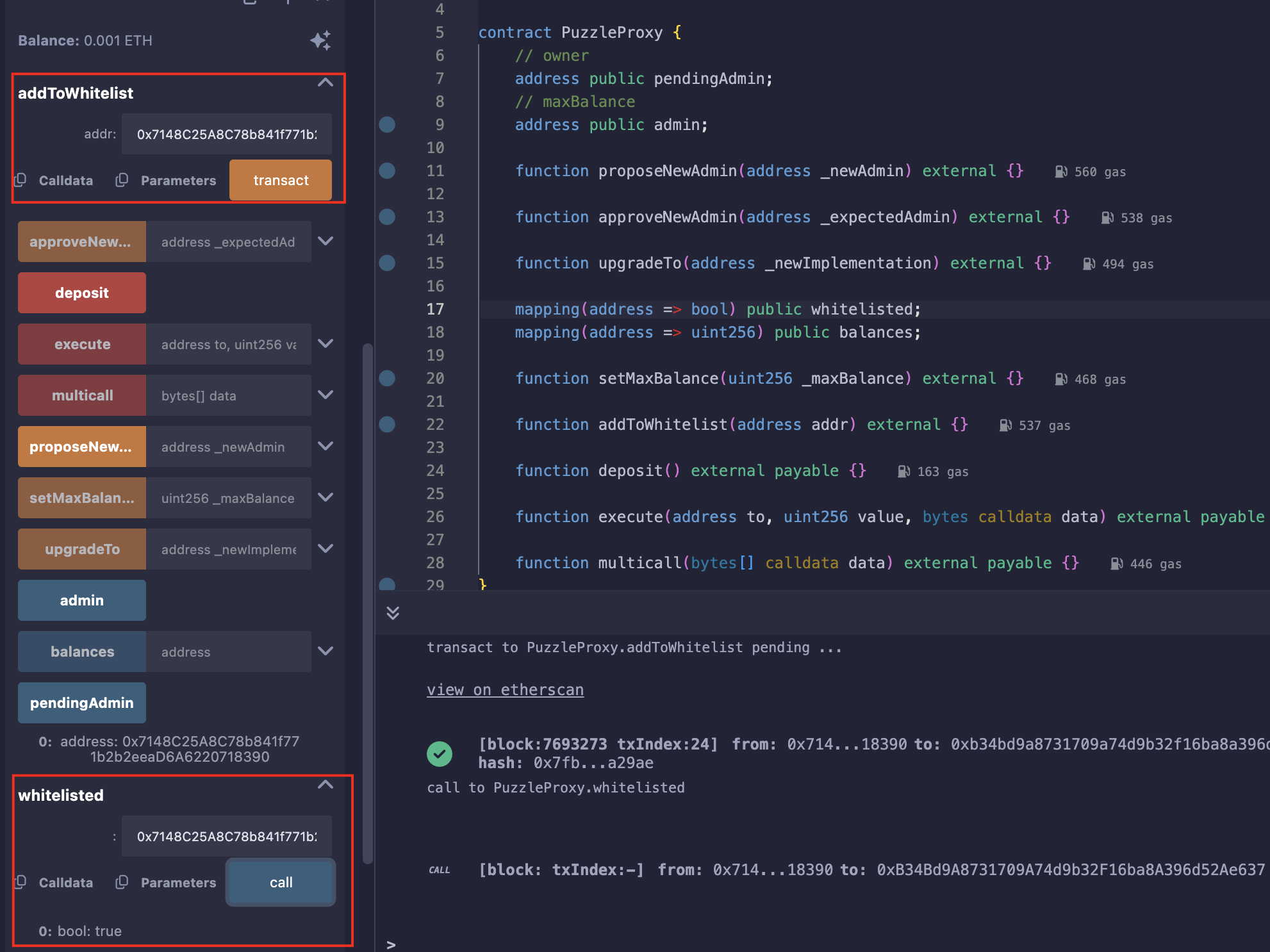Viewport: 1270px width, 952px height.
Task: Click the AI sparkle icon beside Balance
Action: point(320,40)
